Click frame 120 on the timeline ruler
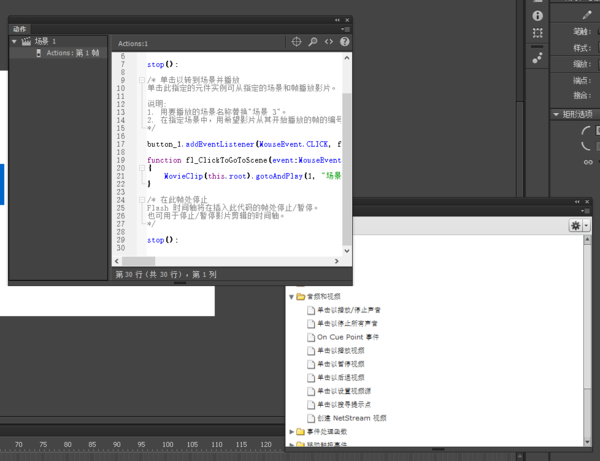The width and height of the screenshot is (600, 461). [266, 445]
